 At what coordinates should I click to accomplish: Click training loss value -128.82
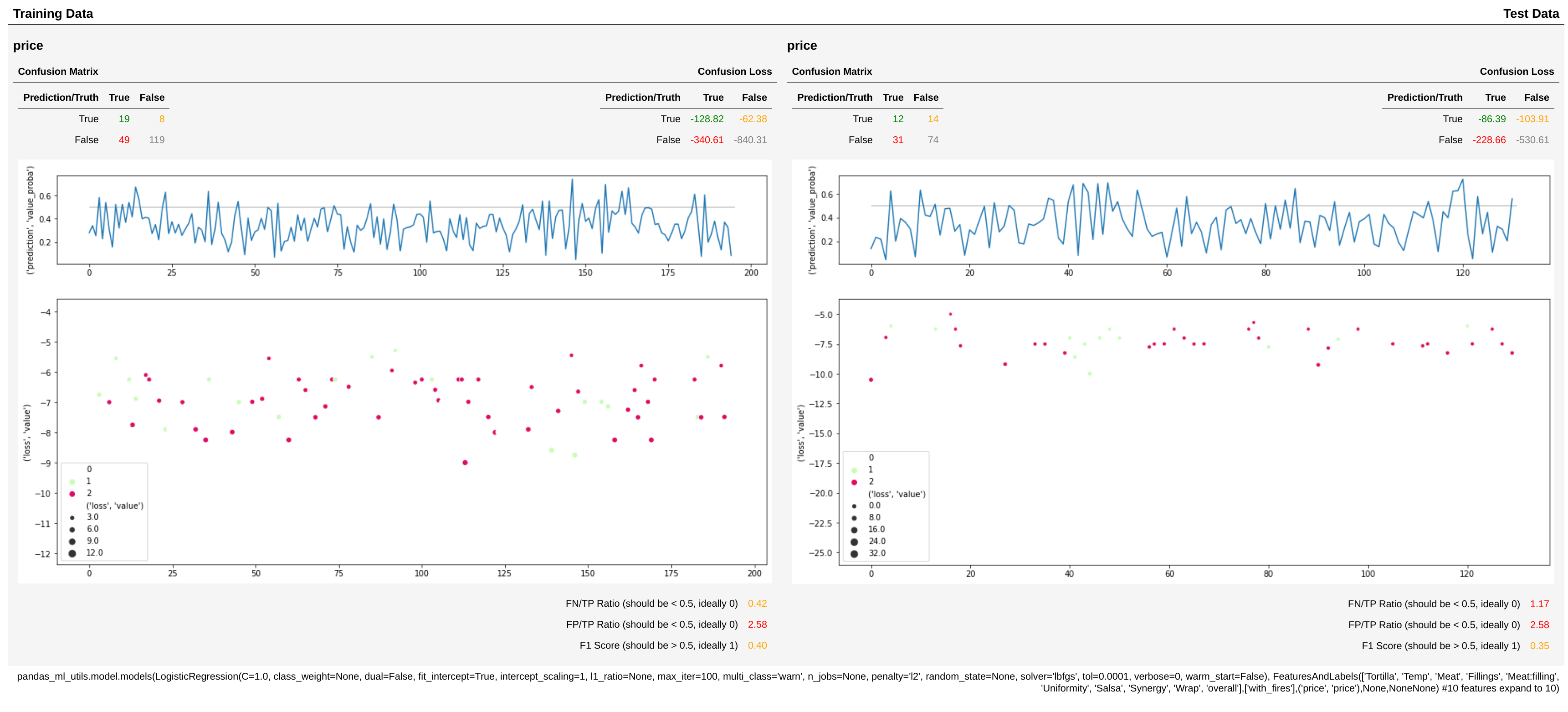[x=707, y=119]
